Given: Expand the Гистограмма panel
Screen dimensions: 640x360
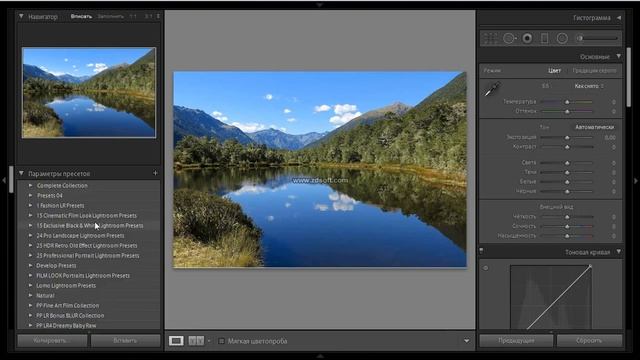Looking at the screenshot, I should click(x=619, y=18).
